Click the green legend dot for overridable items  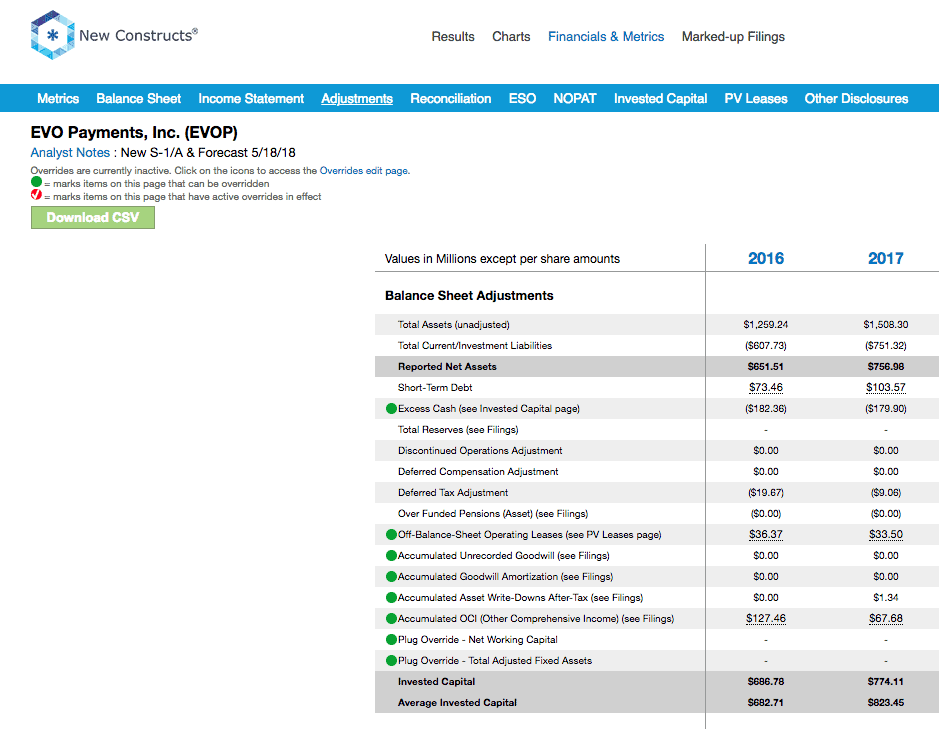point(37,182)
